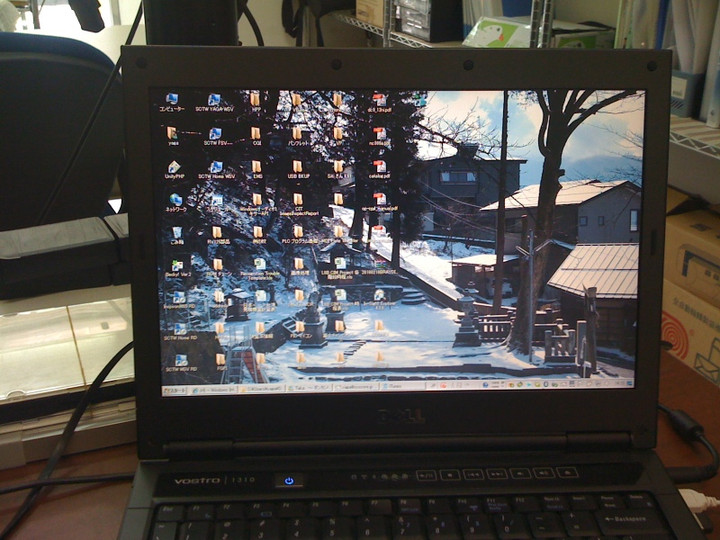Switch to the Internet Explorer taskbar window
The width and height of the screenshot is (720, 540).
[213, 389]
